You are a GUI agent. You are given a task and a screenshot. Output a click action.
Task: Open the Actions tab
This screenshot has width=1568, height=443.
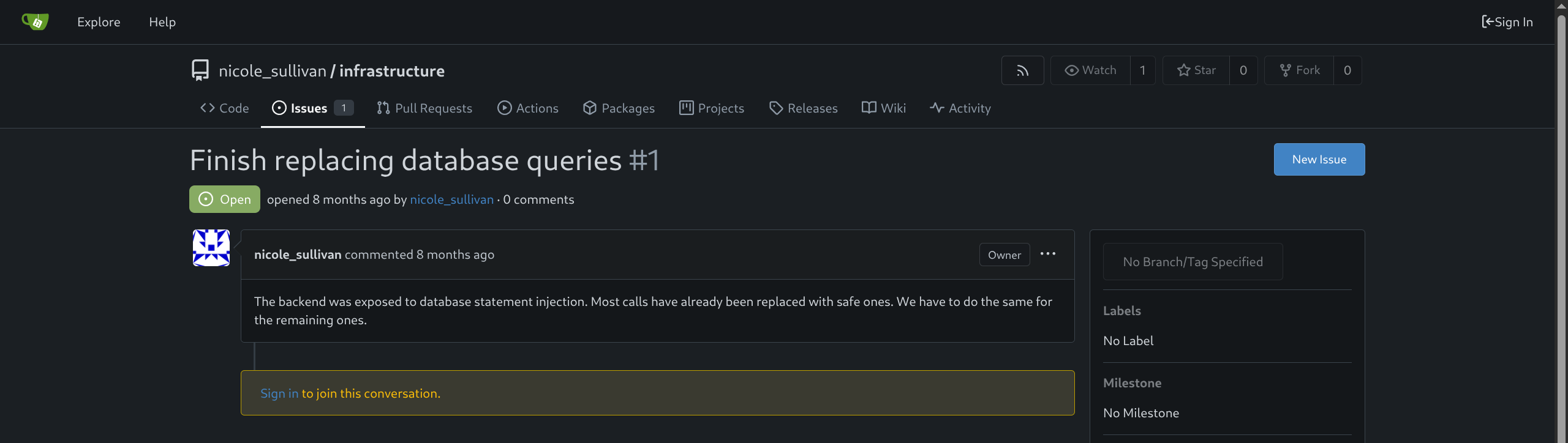pos(528,108)
